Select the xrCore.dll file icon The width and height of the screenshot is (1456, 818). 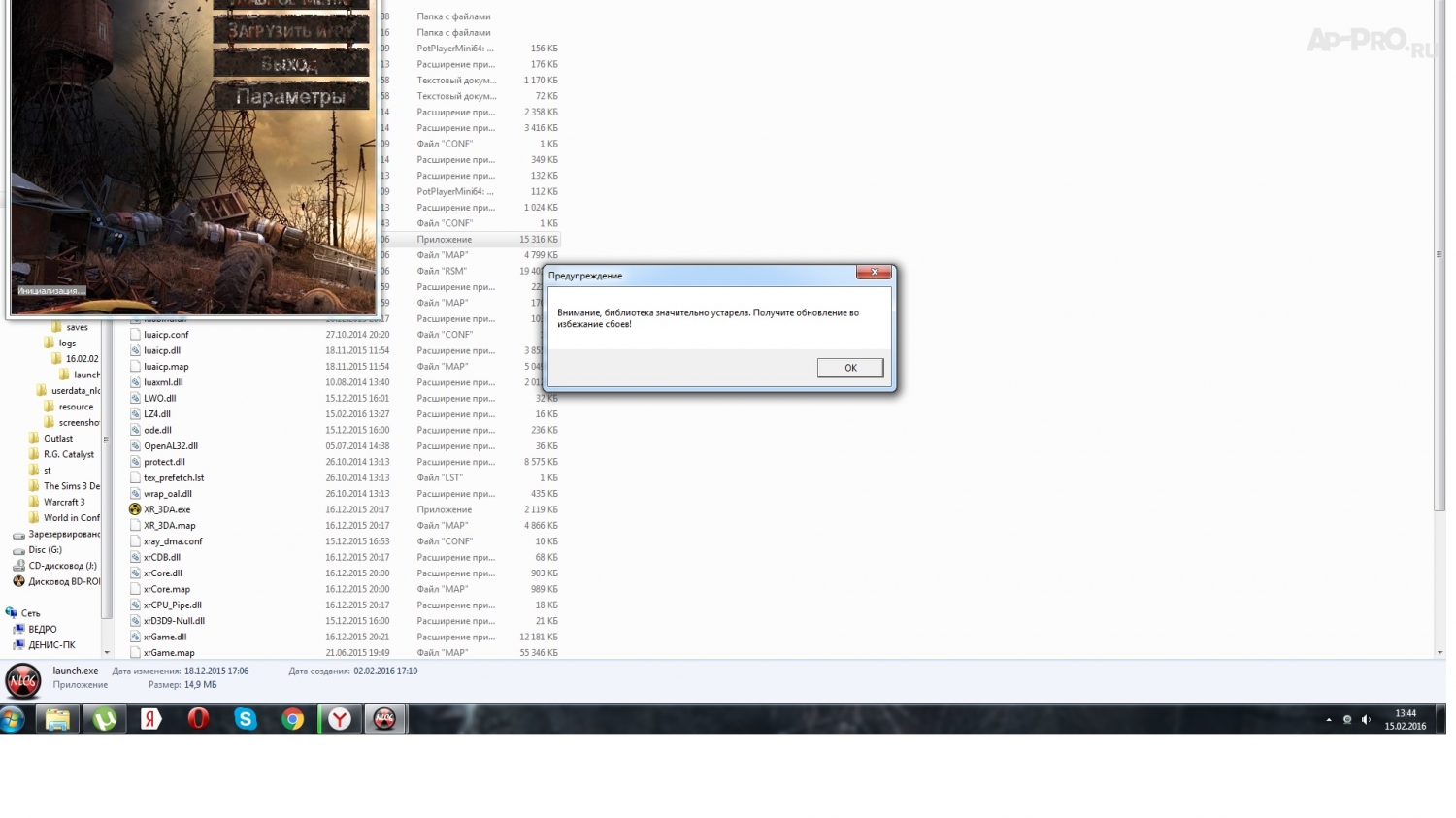pos(136,573)
